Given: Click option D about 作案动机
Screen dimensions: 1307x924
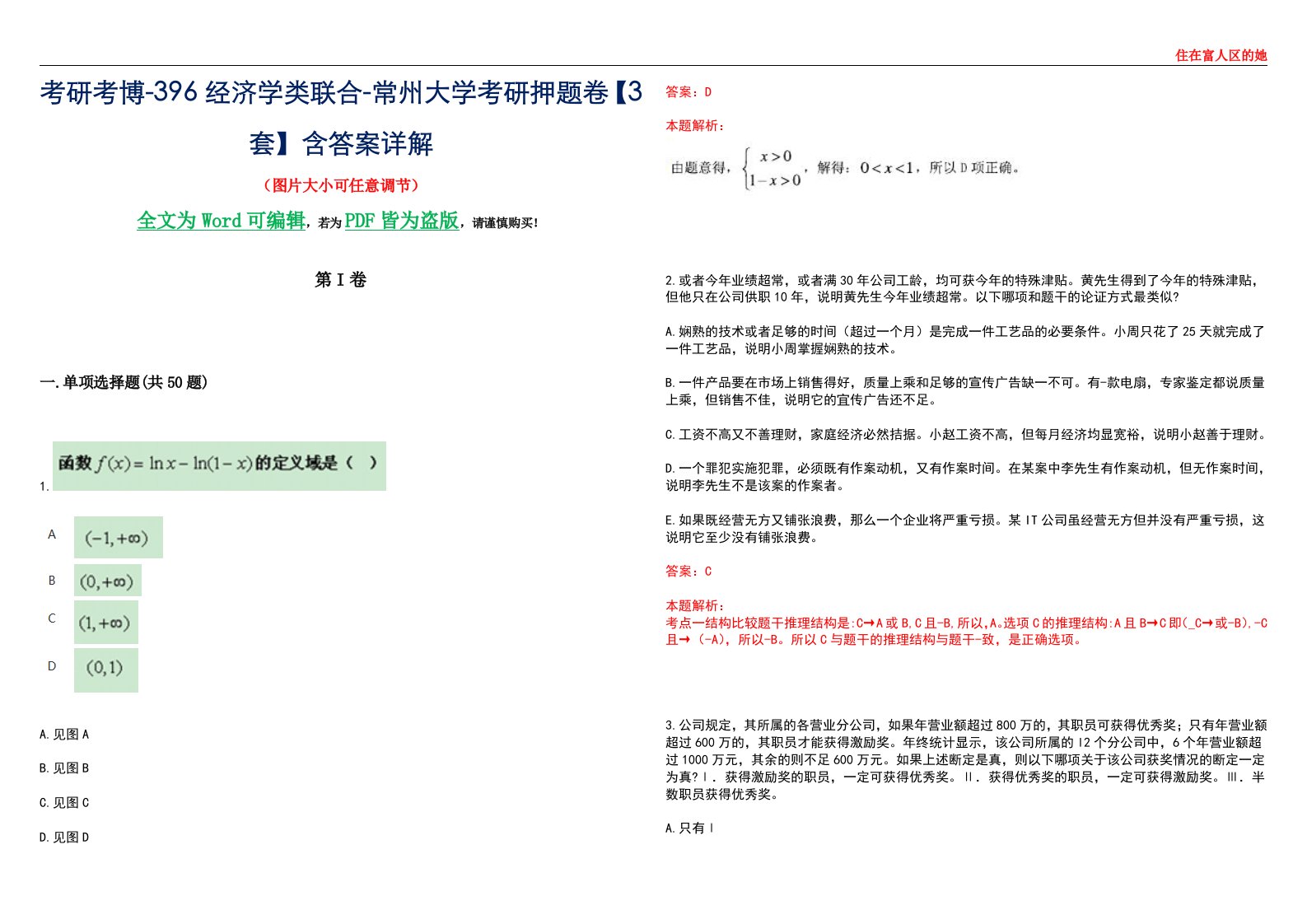Looking at the screenshot, I should point(965,477).
